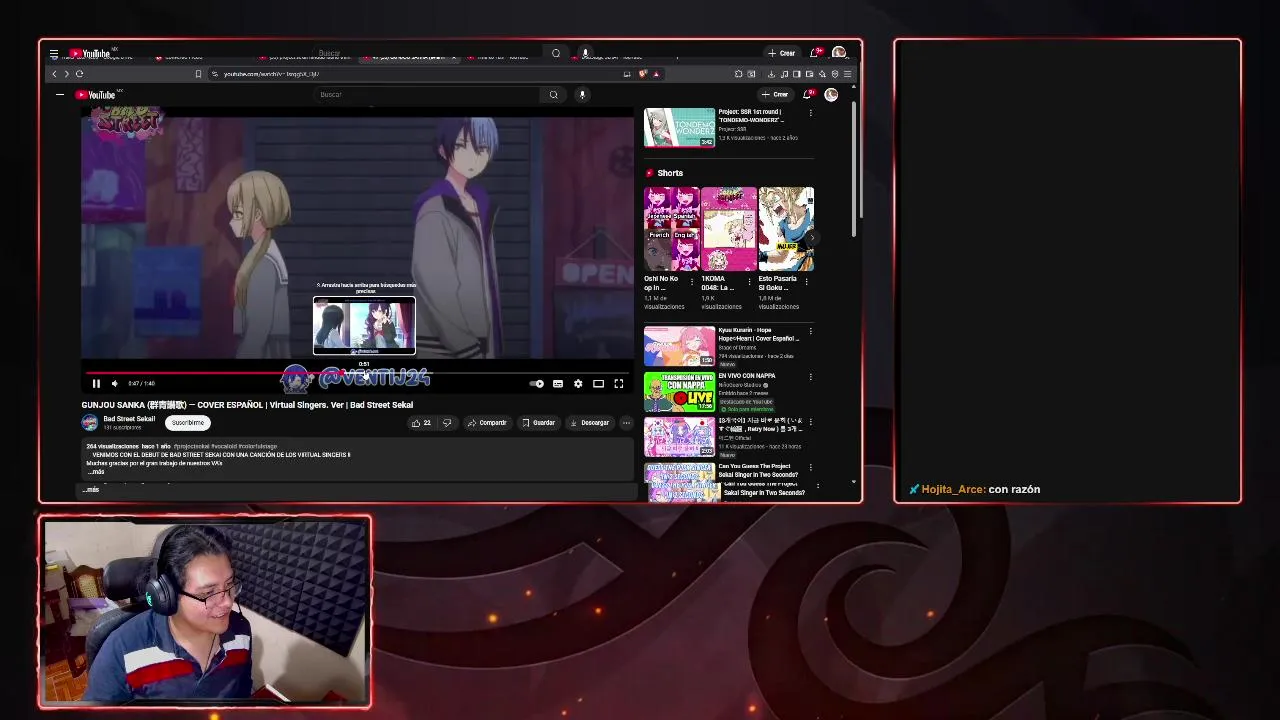
Task: Click the GUNJOU SANKA video title
Action: pyautogui.click(x=247, y=405)
